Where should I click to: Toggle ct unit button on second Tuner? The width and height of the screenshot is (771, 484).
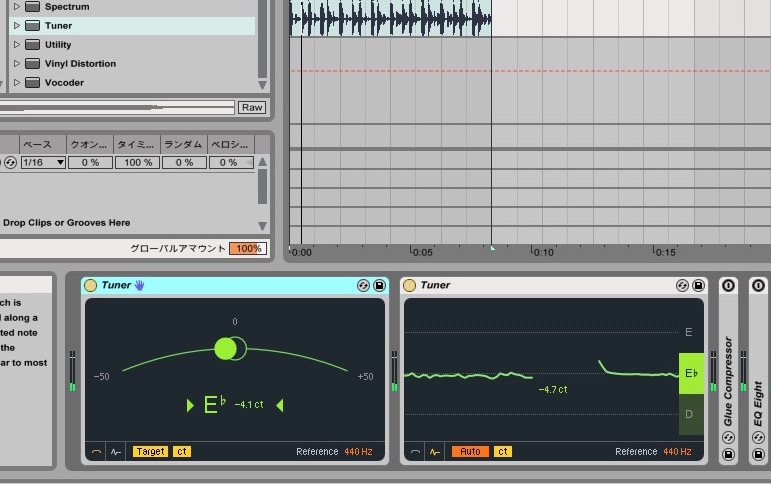(x=503, y=452)
